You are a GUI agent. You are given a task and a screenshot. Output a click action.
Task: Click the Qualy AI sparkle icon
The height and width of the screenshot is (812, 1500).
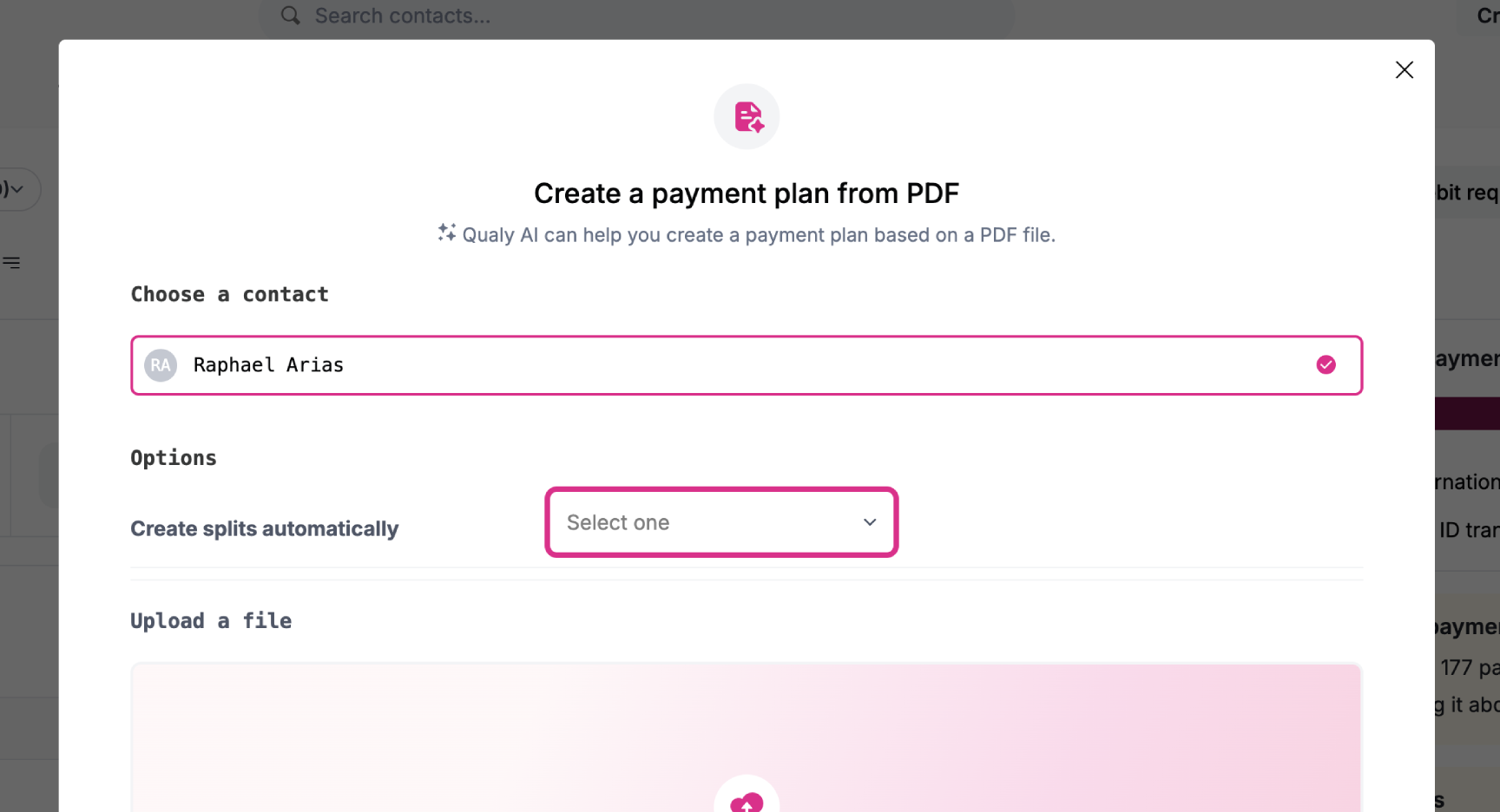(x=446, y=232)
